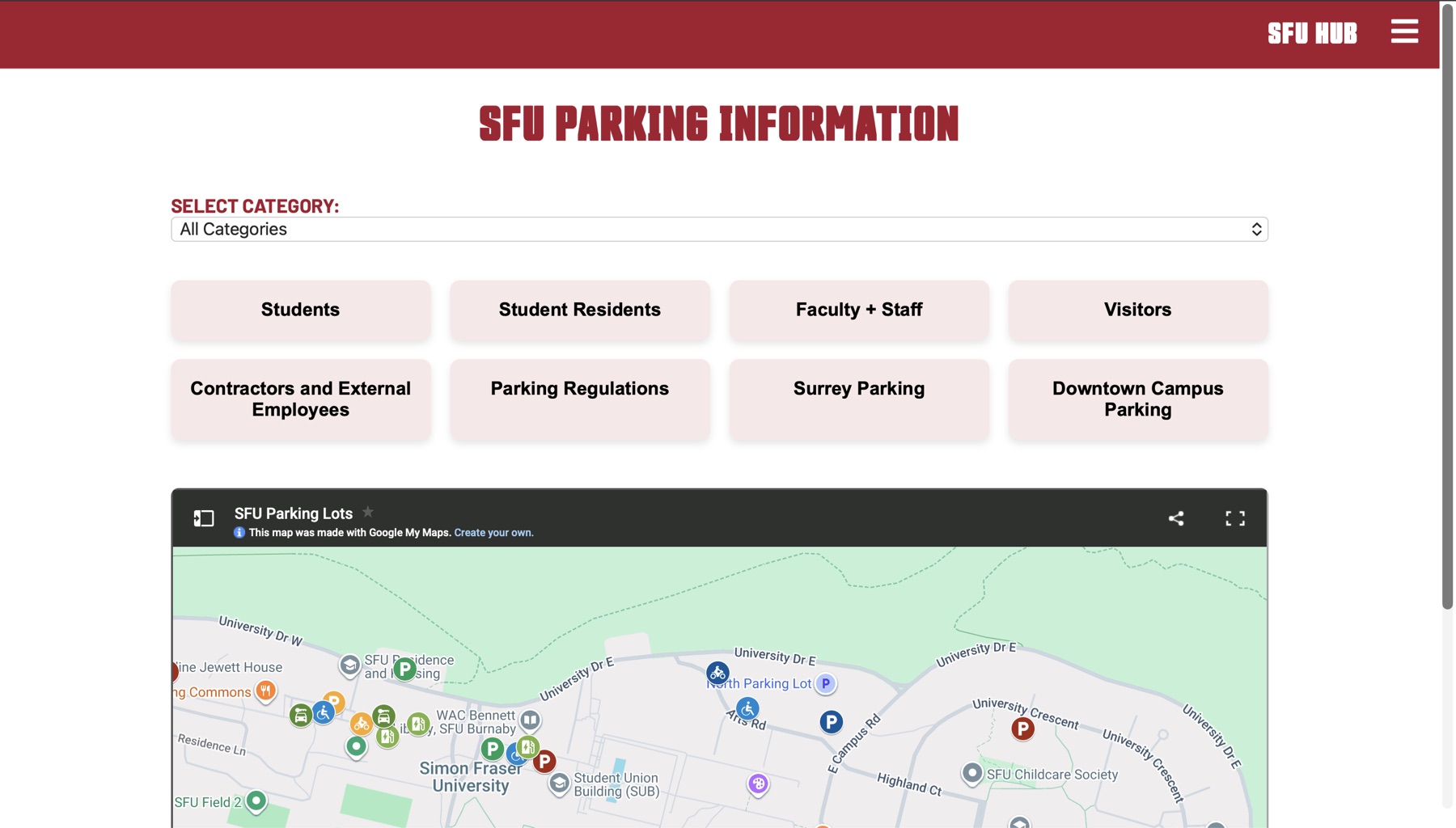Click the page vertical scrollbar thumb

(1448, 306)
